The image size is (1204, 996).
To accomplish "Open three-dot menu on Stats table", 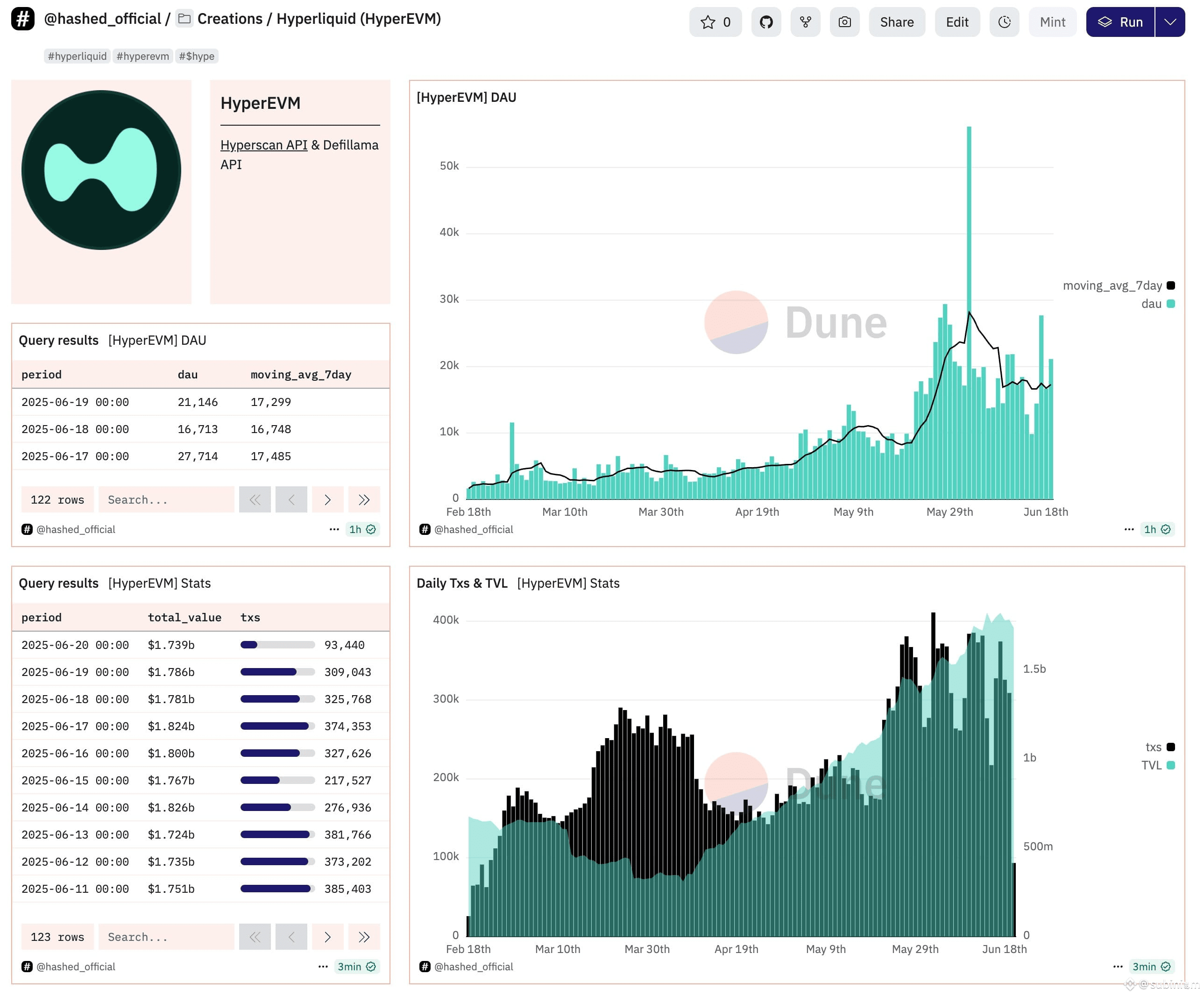I will pyautogui.click(x=323, y=966).
